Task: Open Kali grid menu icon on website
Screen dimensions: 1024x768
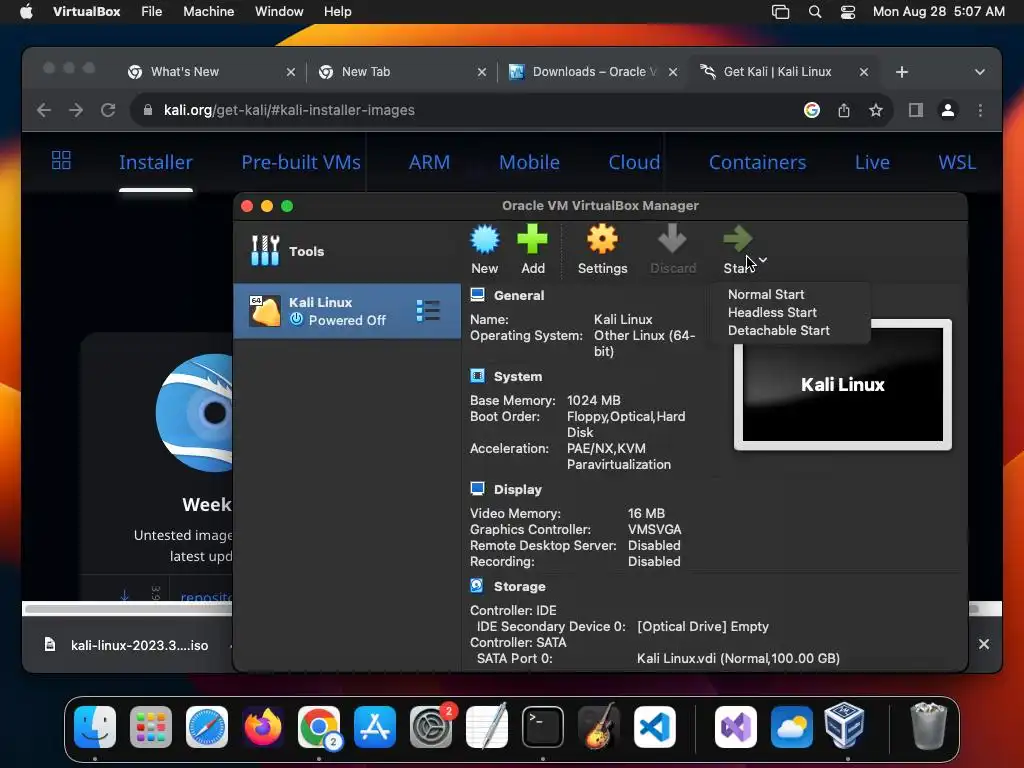Action: click(61, 160)
